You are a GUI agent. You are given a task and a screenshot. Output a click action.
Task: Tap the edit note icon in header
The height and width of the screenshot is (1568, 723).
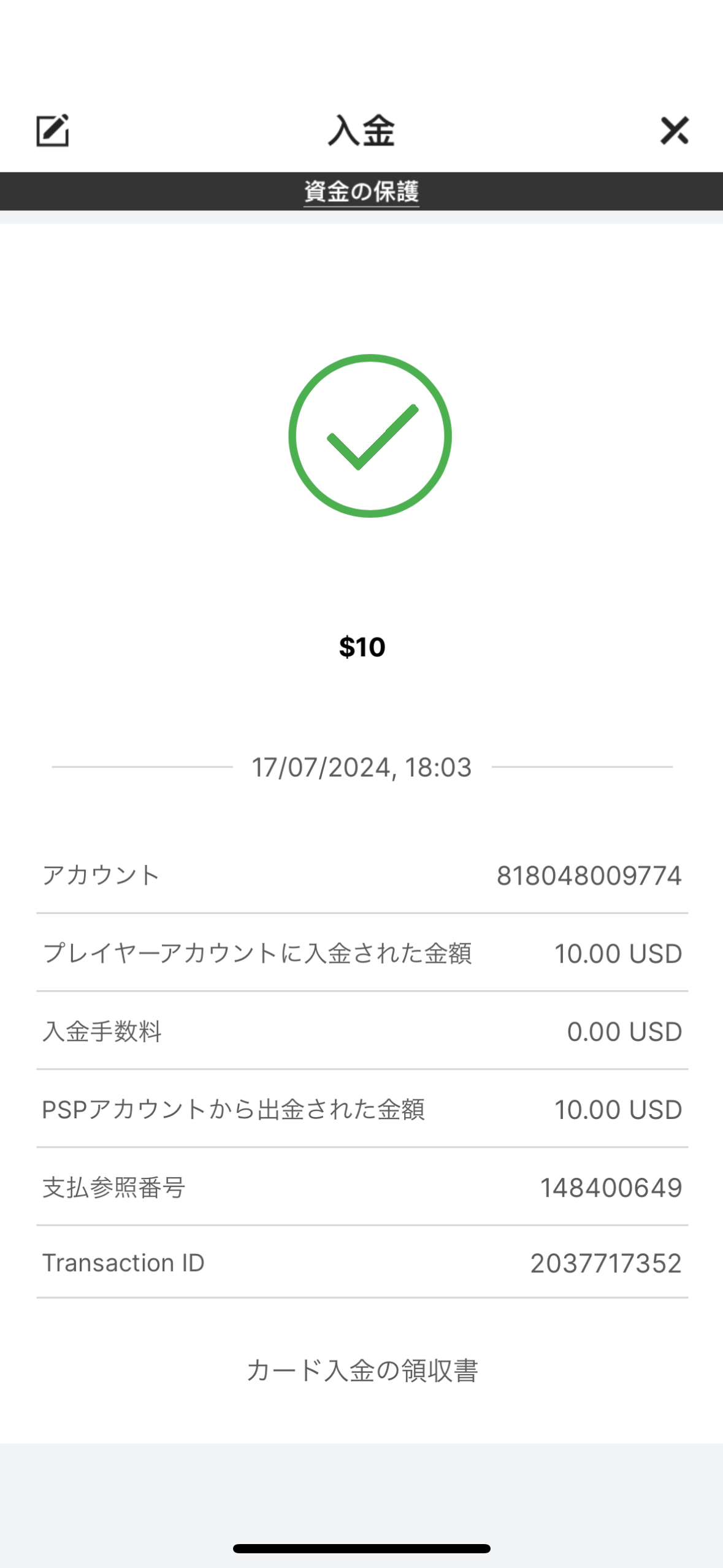(x=53, y=130)
